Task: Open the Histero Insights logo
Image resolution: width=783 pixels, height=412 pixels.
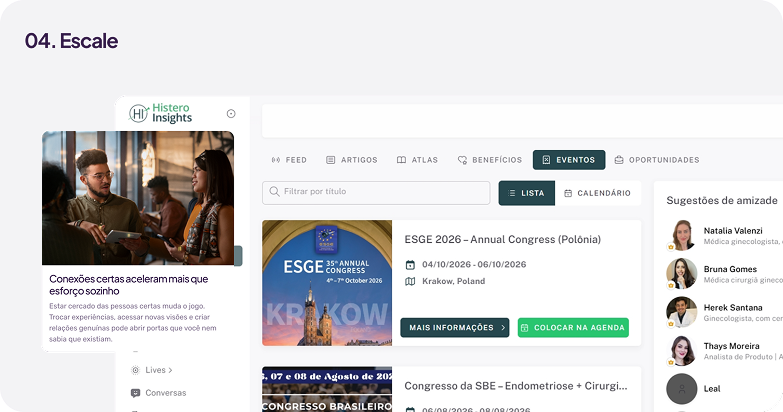Action: (160, 113)
